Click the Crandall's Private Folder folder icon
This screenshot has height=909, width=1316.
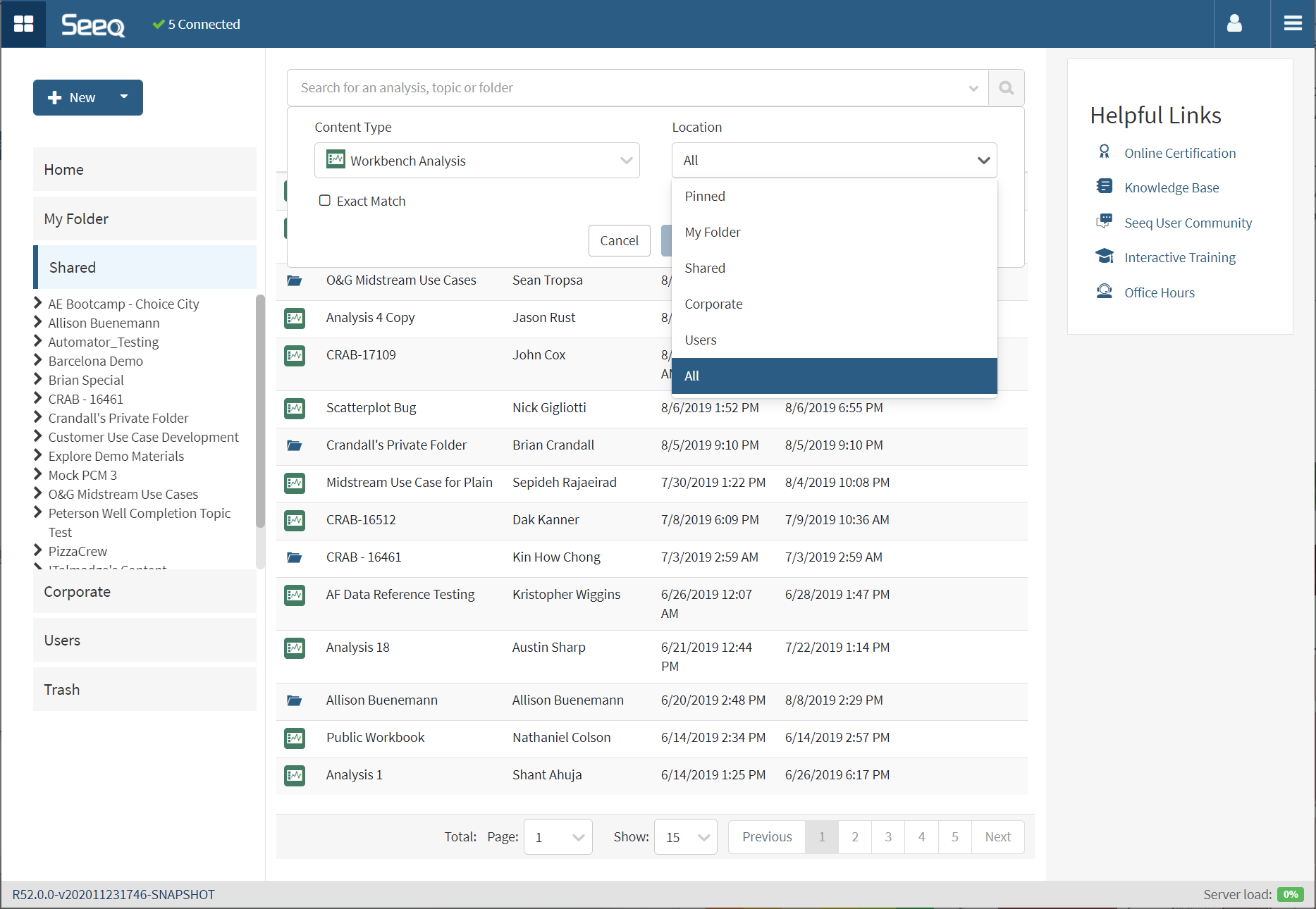click(295, 445)
